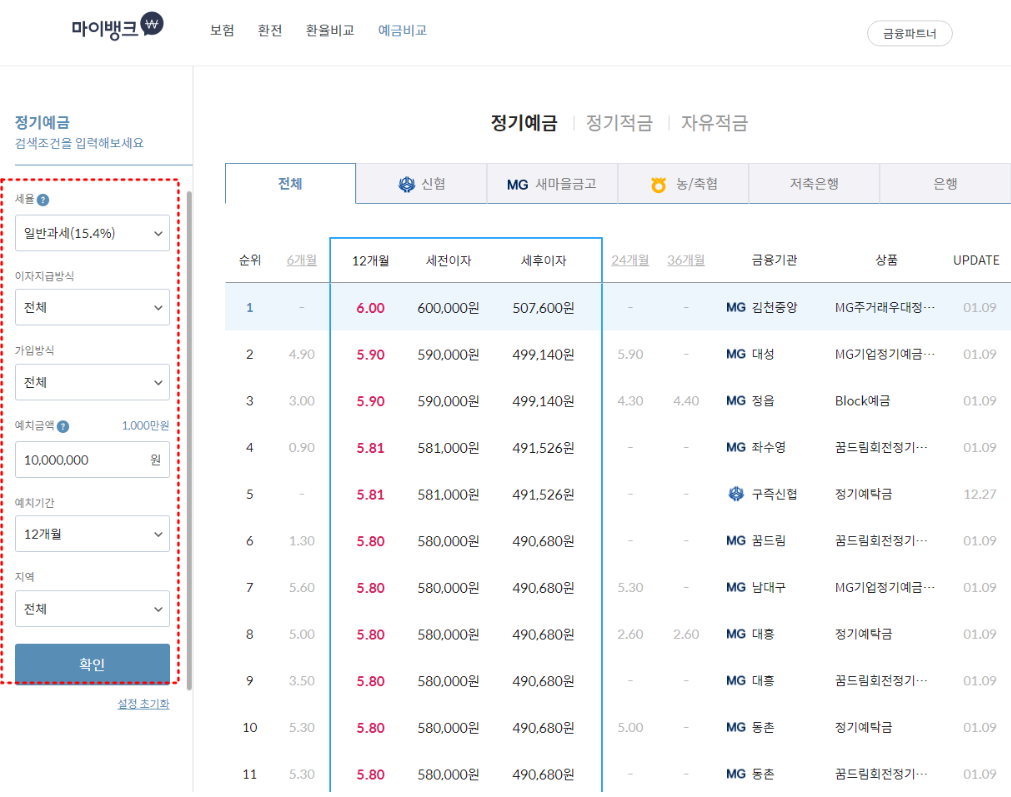Image resolution: width=1011 pixels, height=797 pixels.
Task: Open the 환율비교 menu
Action: (330, 30)
